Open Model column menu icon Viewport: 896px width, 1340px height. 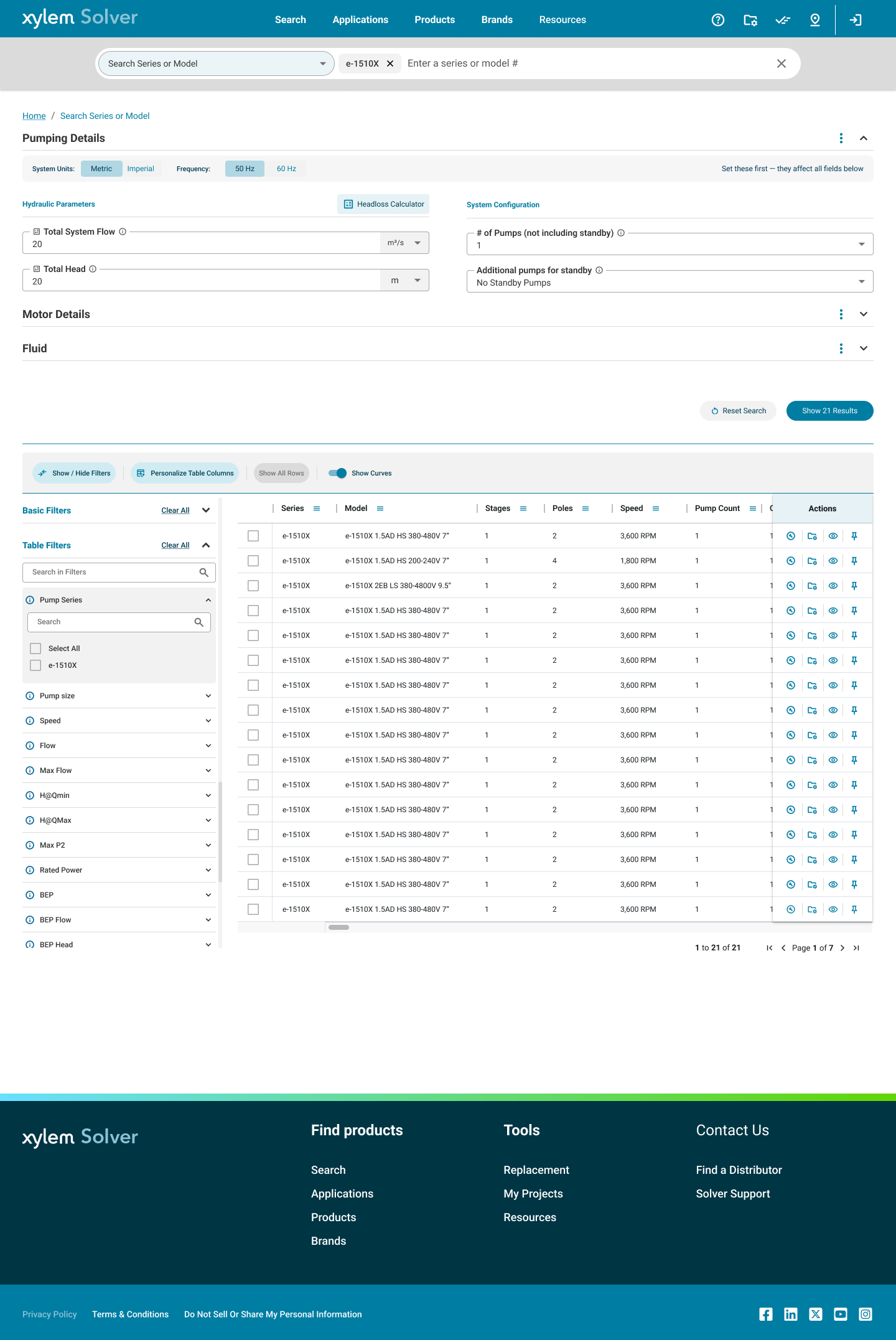click(x=380, y=508)
